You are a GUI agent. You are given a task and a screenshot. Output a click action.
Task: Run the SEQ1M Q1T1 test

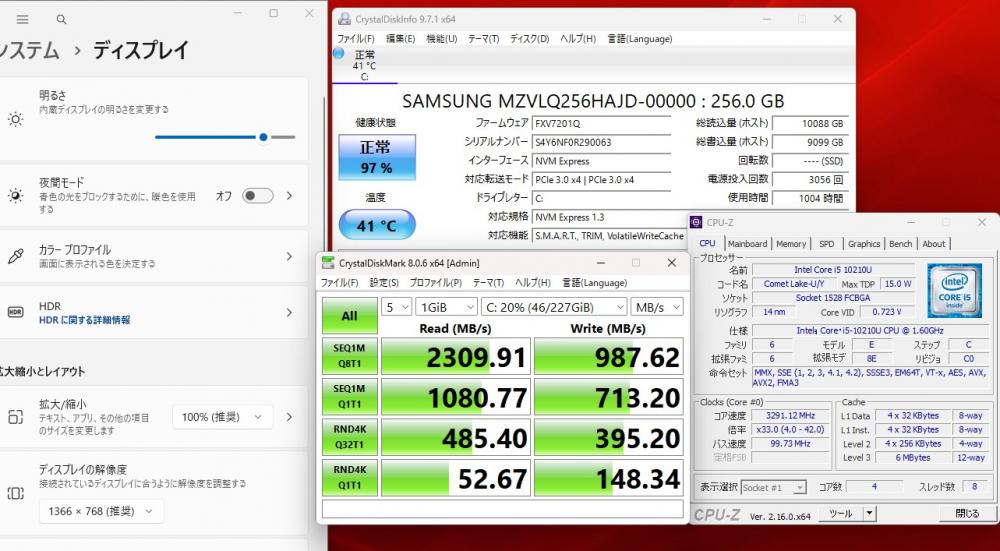[349, 397]
